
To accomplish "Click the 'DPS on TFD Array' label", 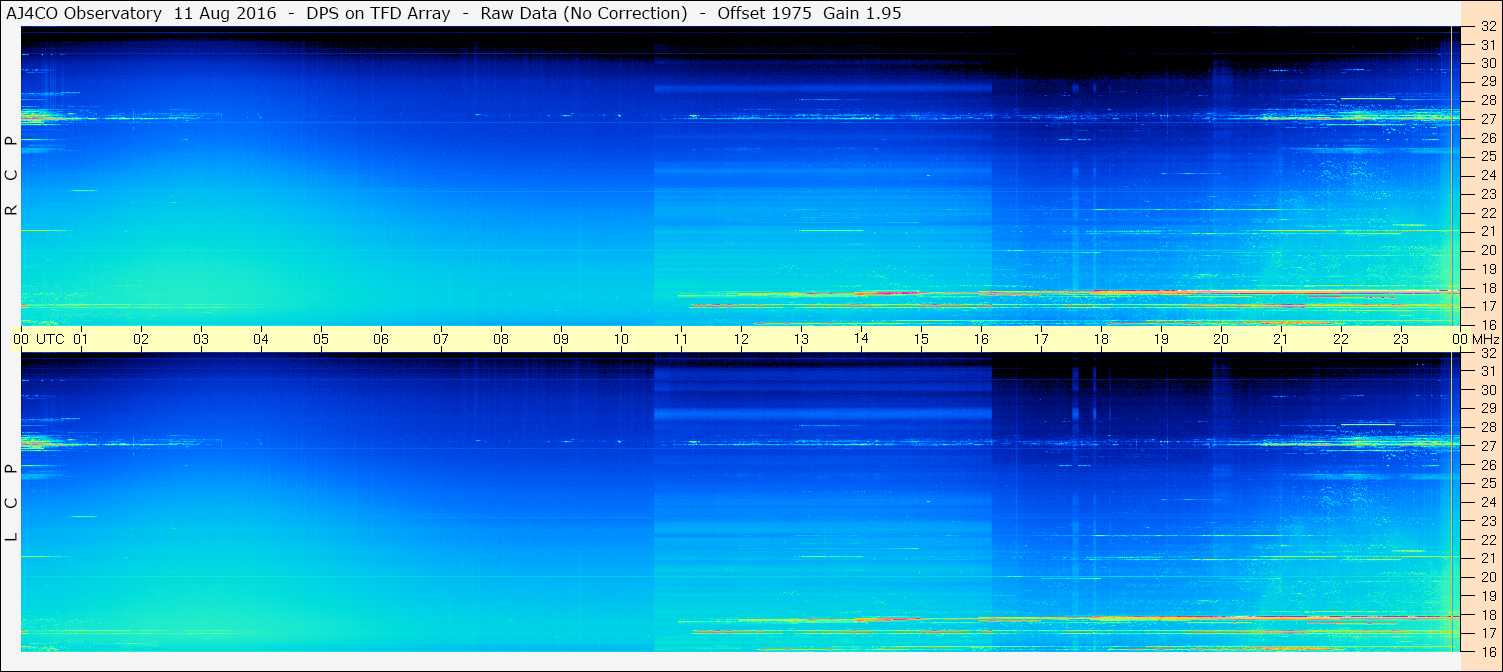I will point(378,13).
